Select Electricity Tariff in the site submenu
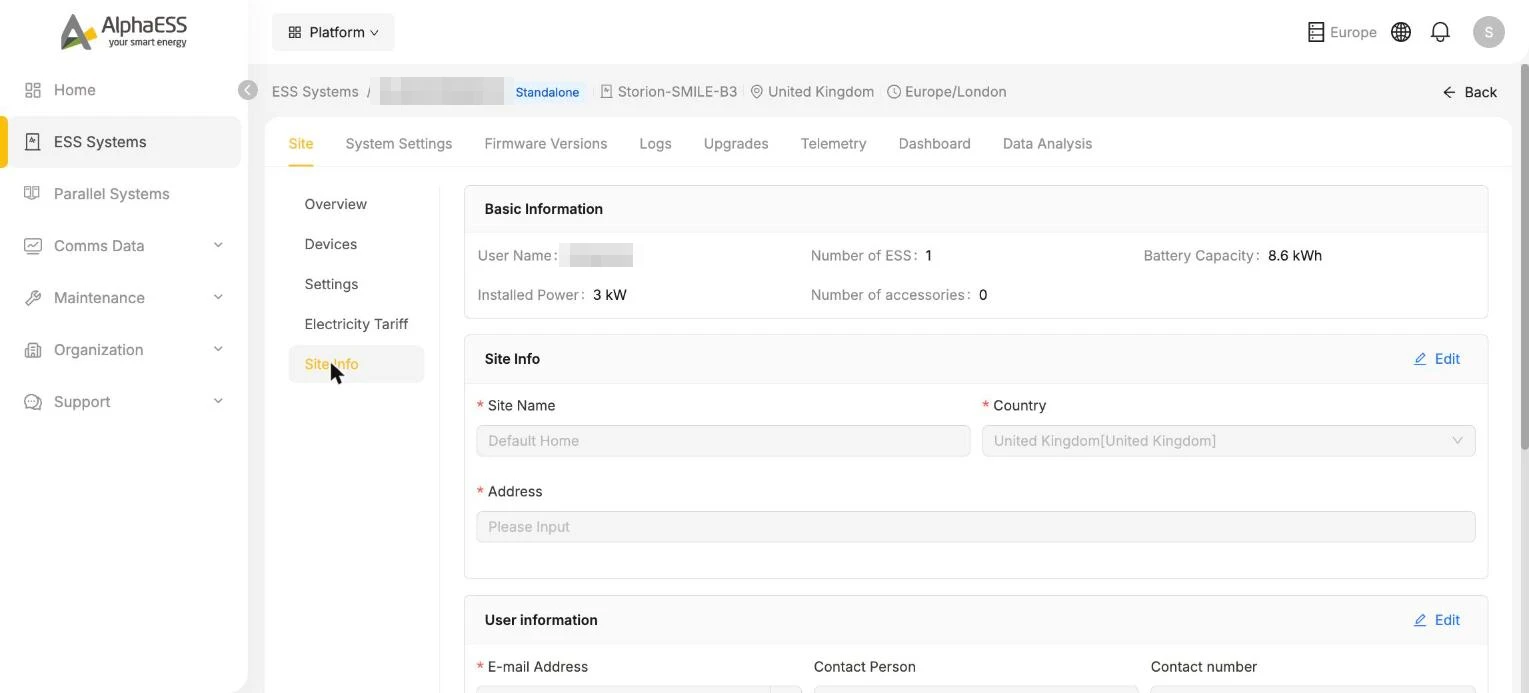The image size is (1529, 693). point(356,324)
